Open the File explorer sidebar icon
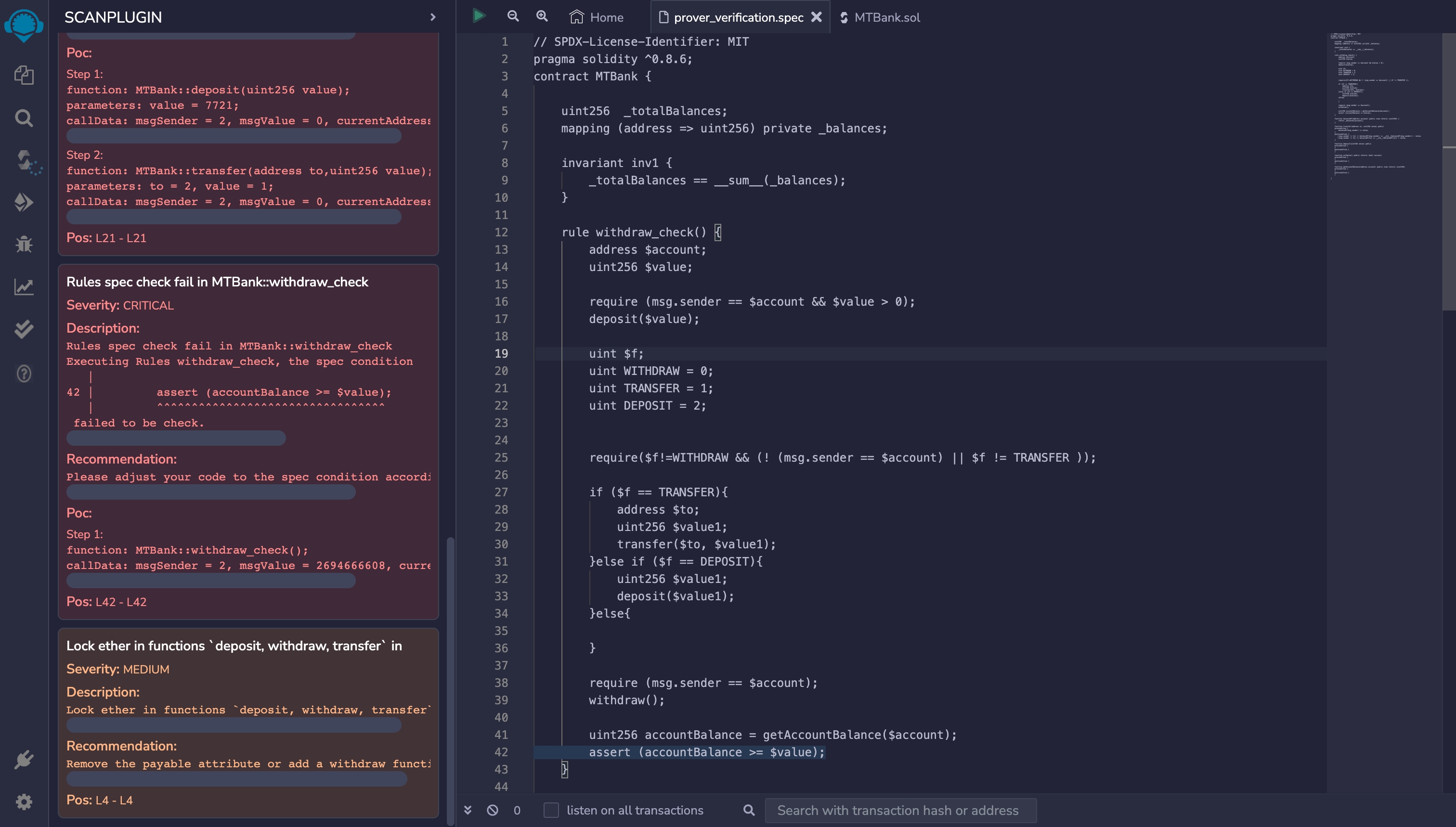Image resolution: width=1456 pixels, height=827 pixels. point(24,75)
